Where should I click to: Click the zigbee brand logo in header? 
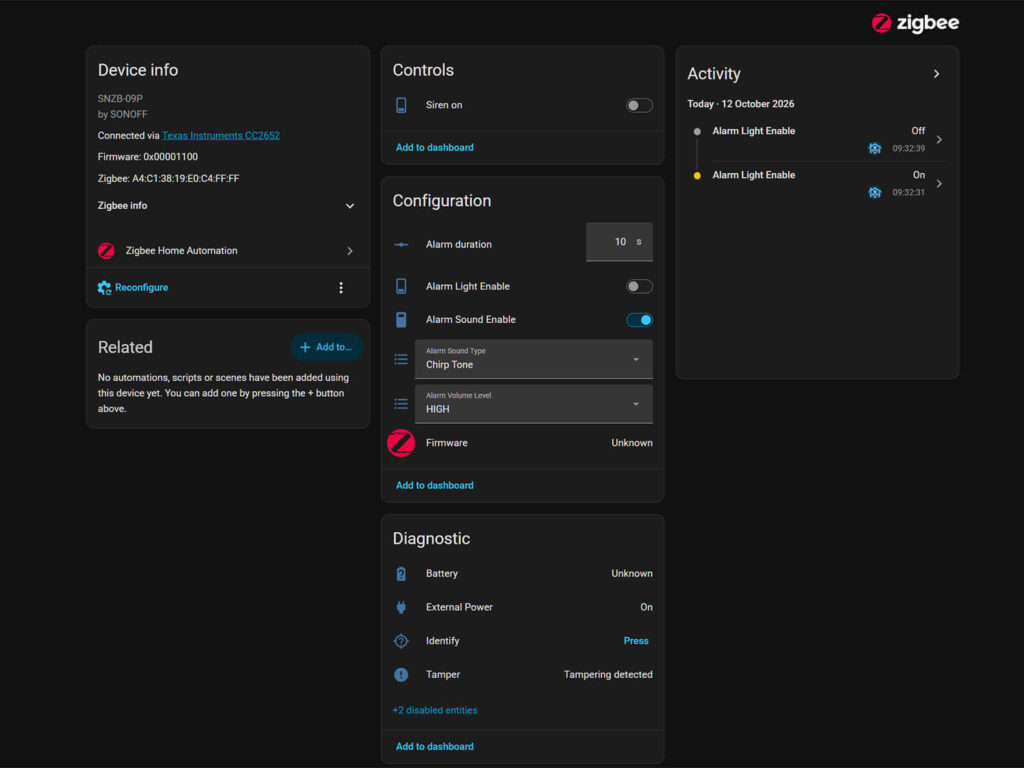(915, 23)
